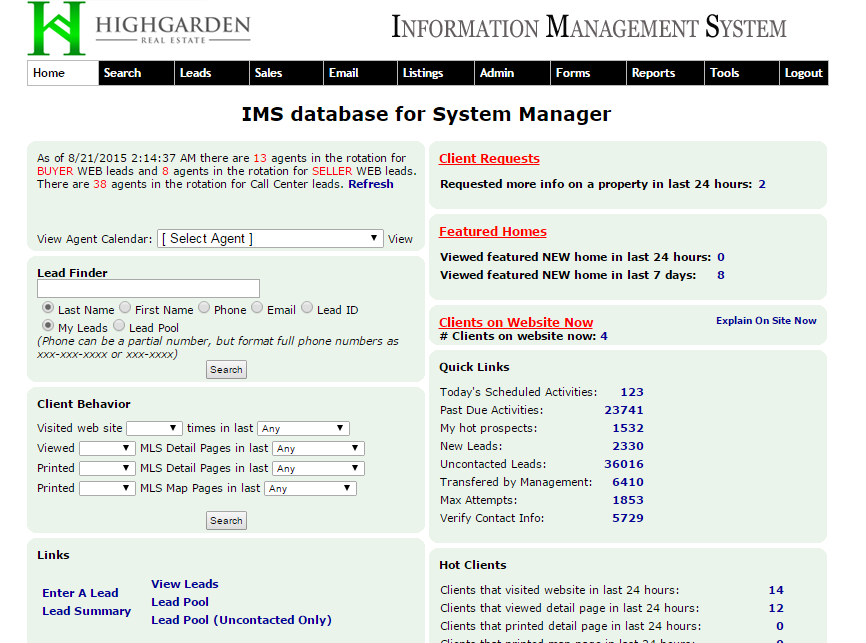Viewport: 866px width, 643px height.
Task: Open Lead Pool (Uncontacted Only) link
Action: click(x=241, y=620)
